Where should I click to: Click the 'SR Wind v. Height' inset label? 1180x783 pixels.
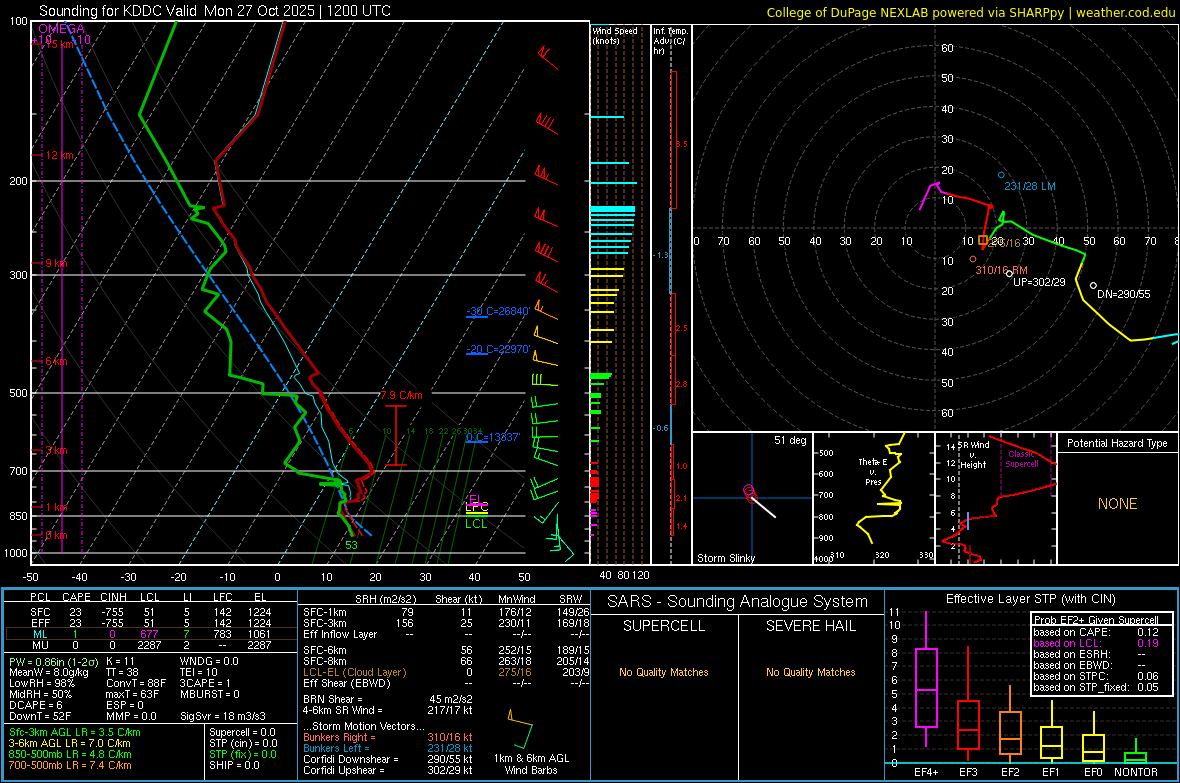pos(974,455)
